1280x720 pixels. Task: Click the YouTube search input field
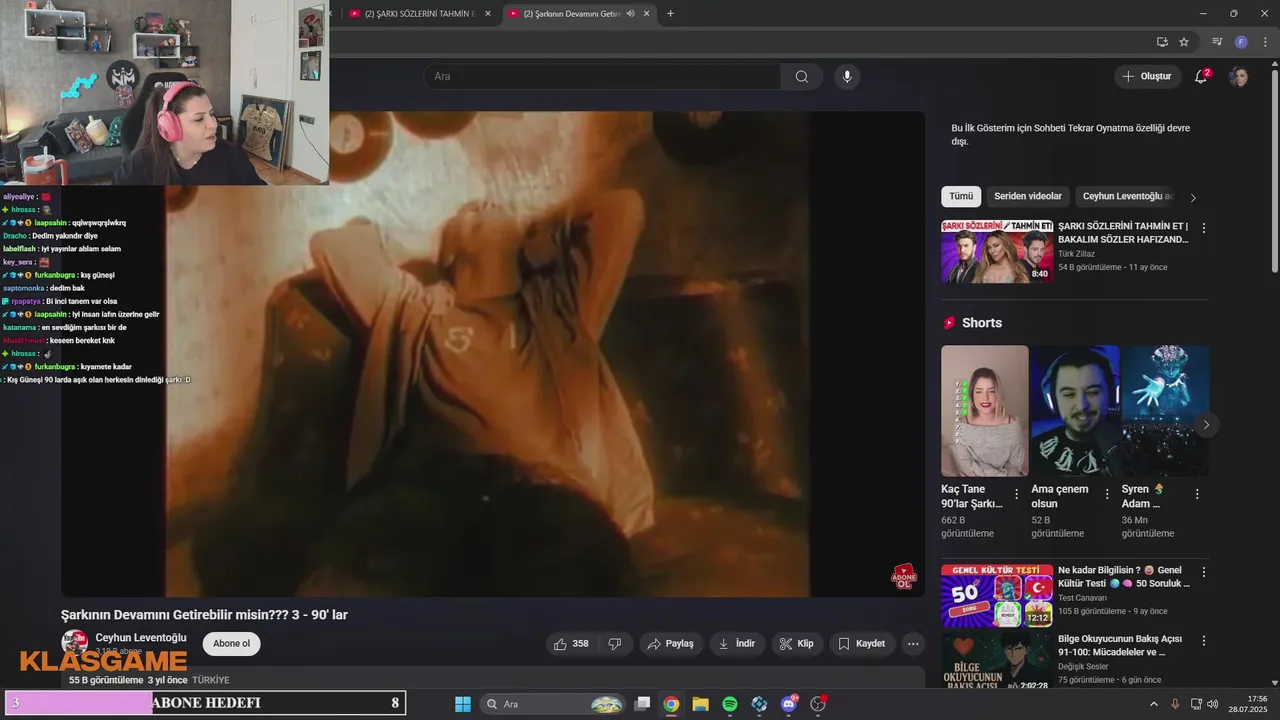tap(603, 77)
